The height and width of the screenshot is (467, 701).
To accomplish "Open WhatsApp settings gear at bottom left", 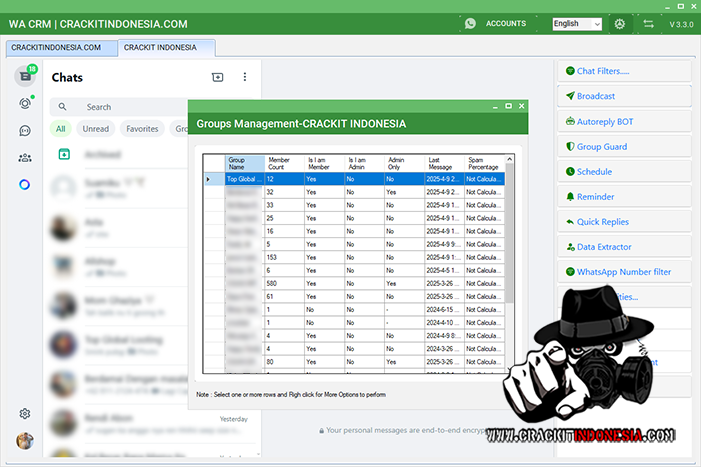I will (x=24, y=414).
